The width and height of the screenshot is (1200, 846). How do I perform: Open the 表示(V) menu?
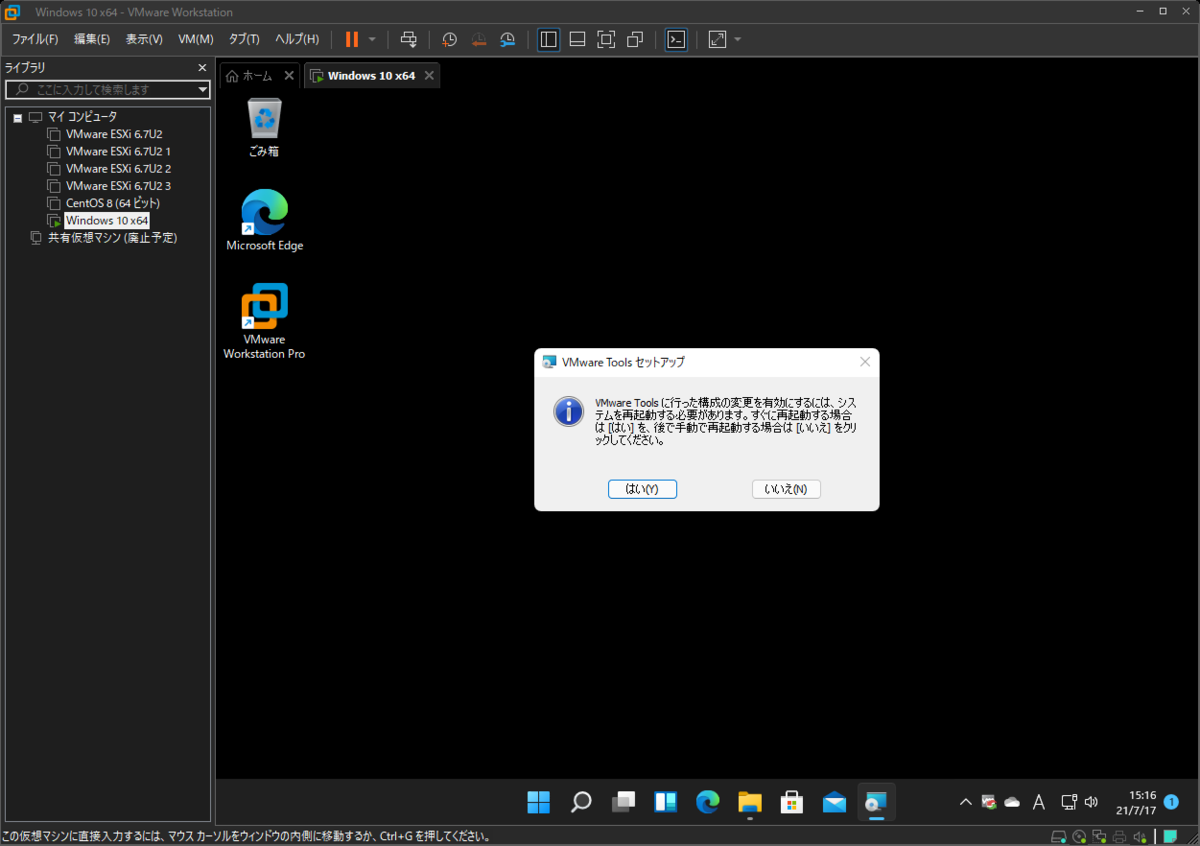click(144, 39)
